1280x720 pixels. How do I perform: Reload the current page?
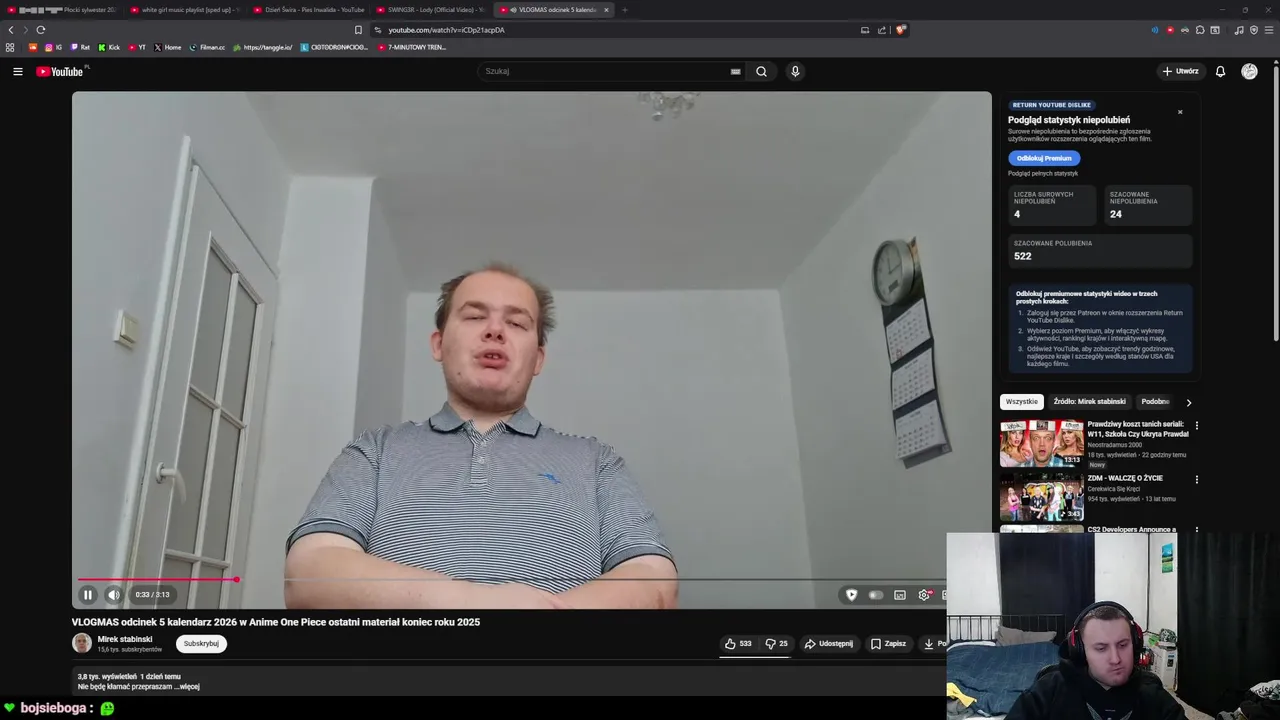coord(41,30)
